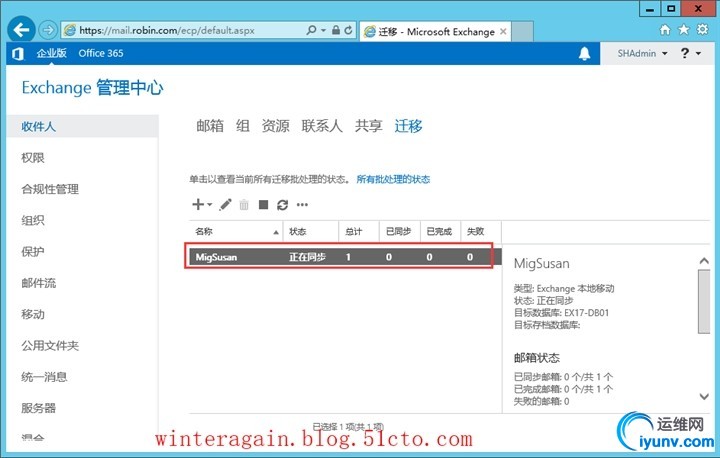
Task: Open 公用文件夹 in the left navigation
Action: click(50, 345)
